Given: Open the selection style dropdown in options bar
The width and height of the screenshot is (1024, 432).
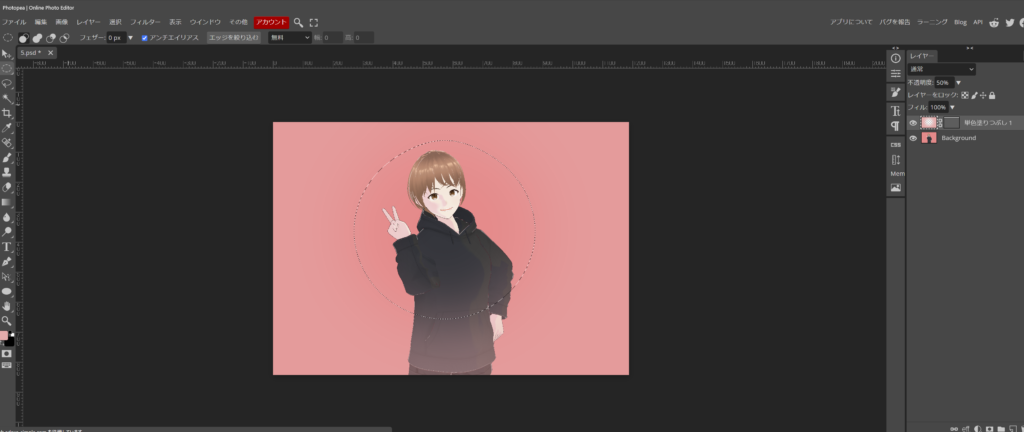Looking at the screenshot, I should [x=290, y=37].
